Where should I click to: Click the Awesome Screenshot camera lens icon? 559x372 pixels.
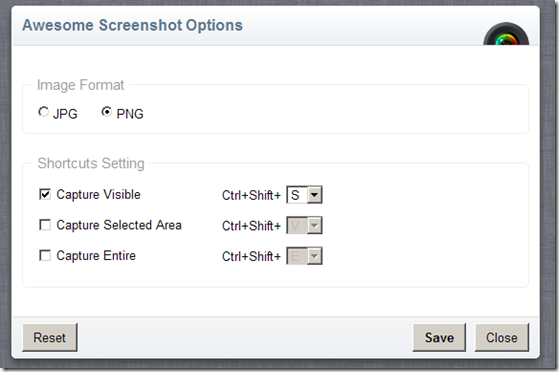click(506, 34)
